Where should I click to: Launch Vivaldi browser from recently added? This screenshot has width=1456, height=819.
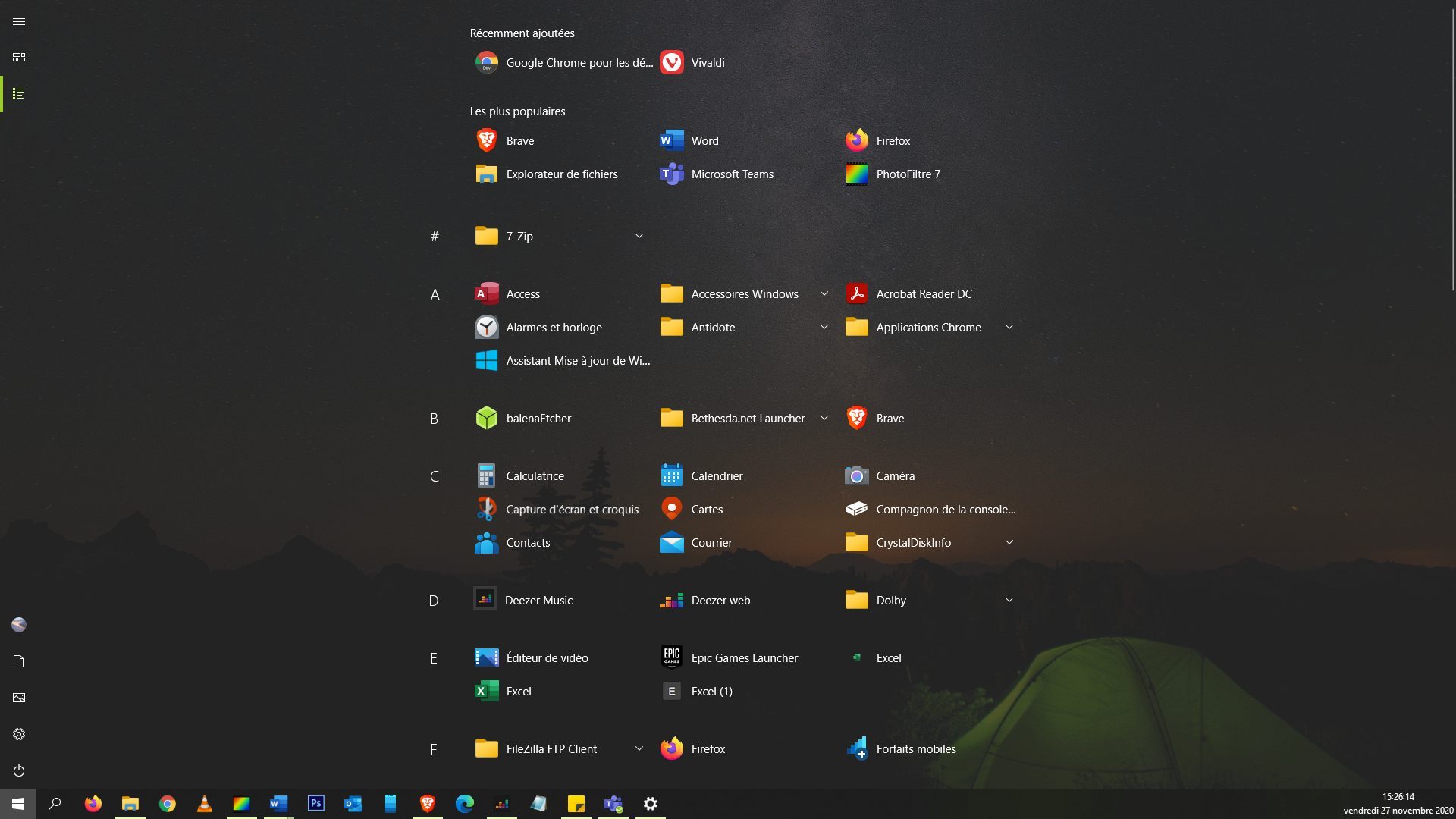click(692, 63)
